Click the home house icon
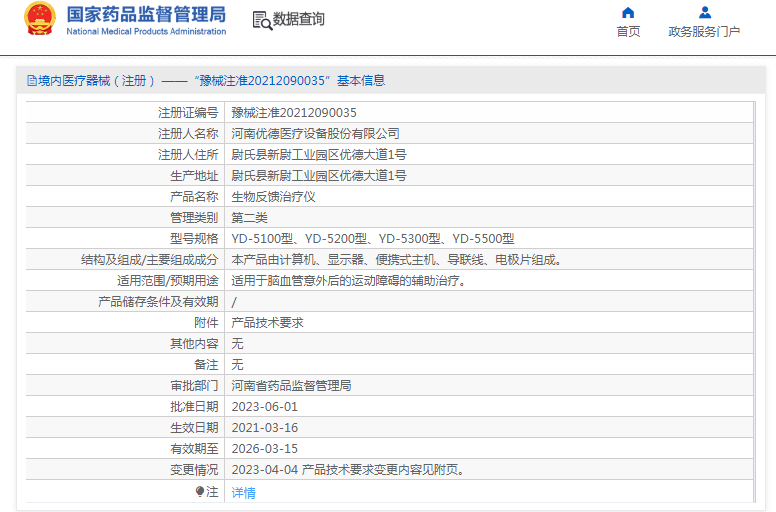Image resolution: width=776 pixels, height=512 pixels. 628,12
